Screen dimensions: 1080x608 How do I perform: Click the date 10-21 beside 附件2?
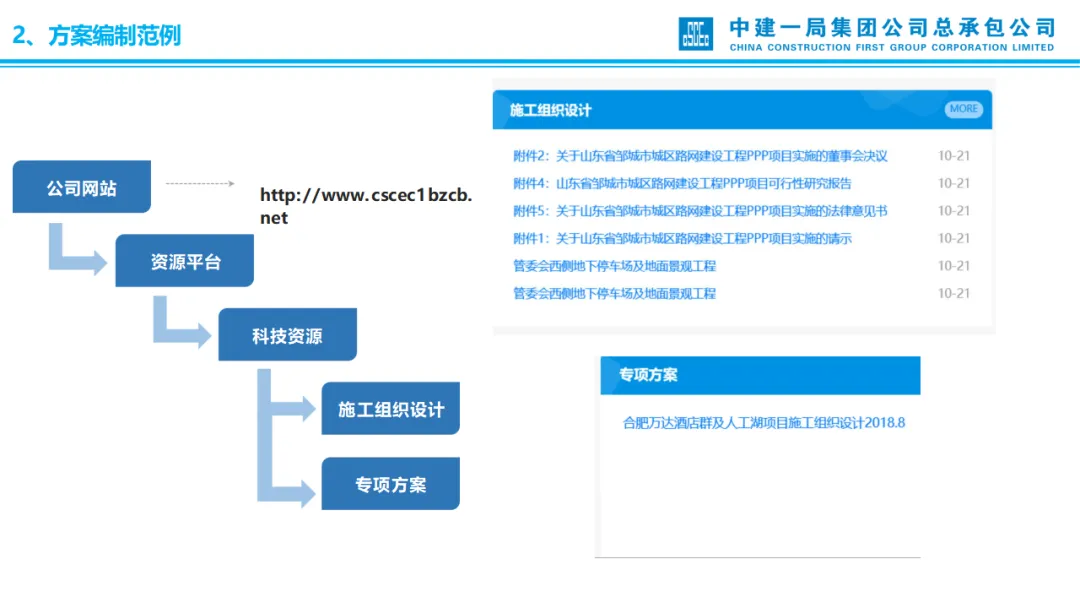pyautogui.click(x=954, y=156)
